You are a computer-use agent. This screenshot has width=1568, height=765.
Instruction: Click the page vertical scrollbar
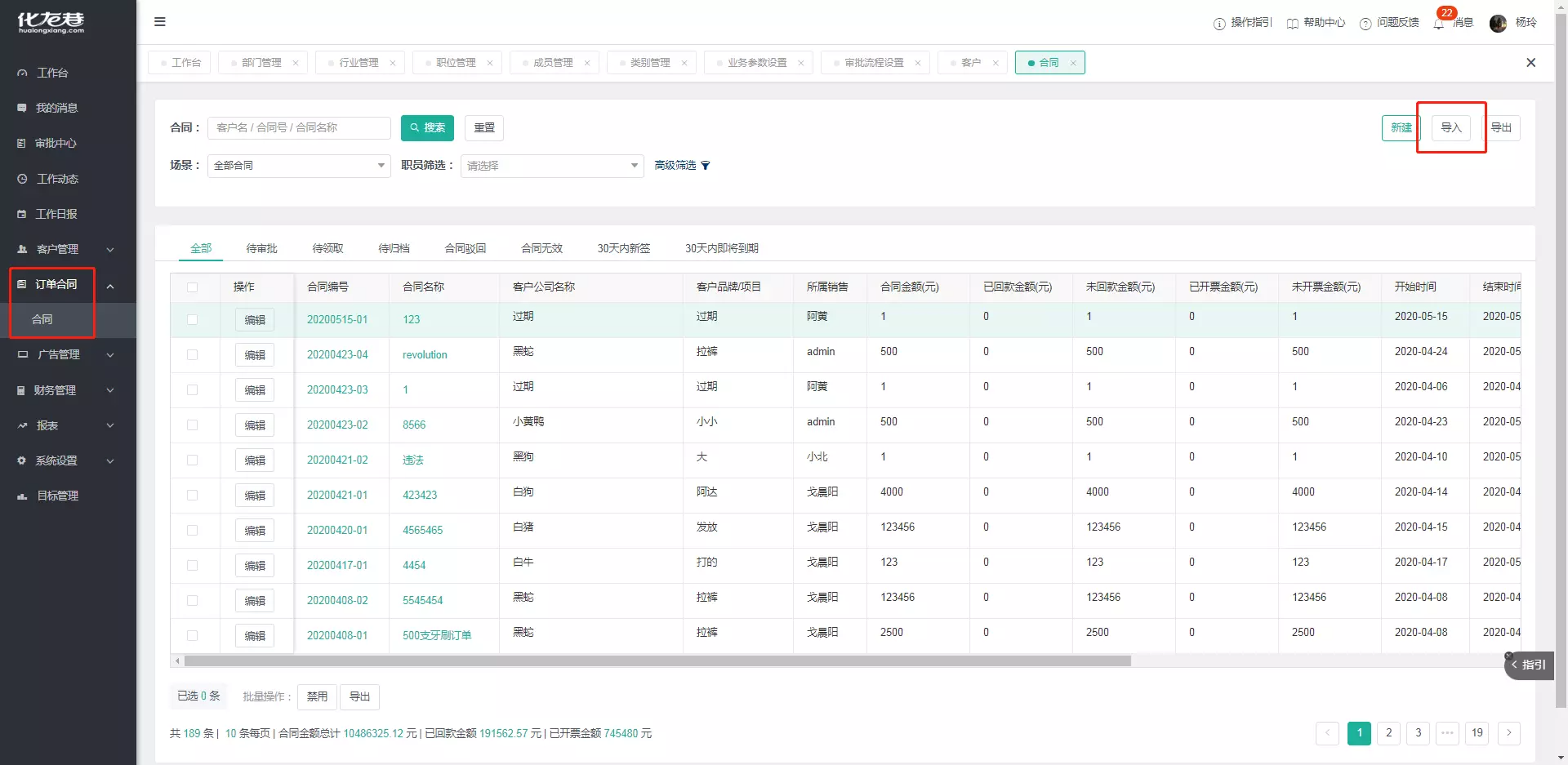pyautogui.click(x=1561, y=359)
